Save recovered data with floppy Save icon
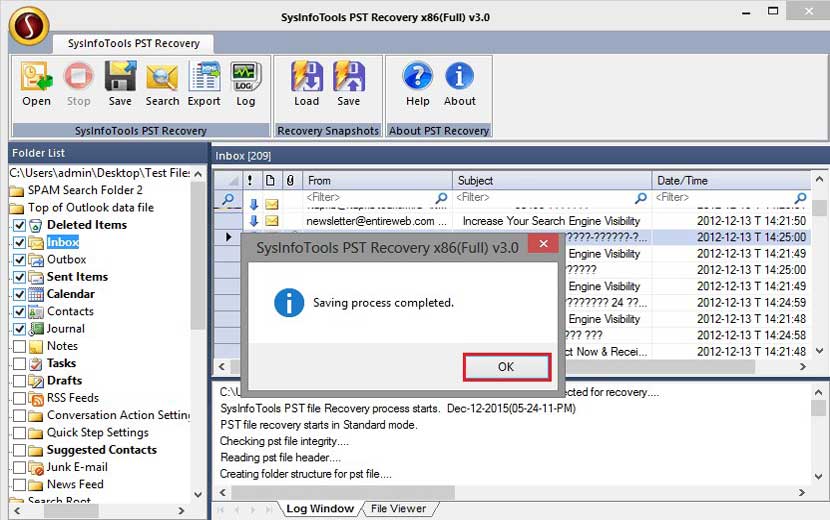 tap(120, 84)
